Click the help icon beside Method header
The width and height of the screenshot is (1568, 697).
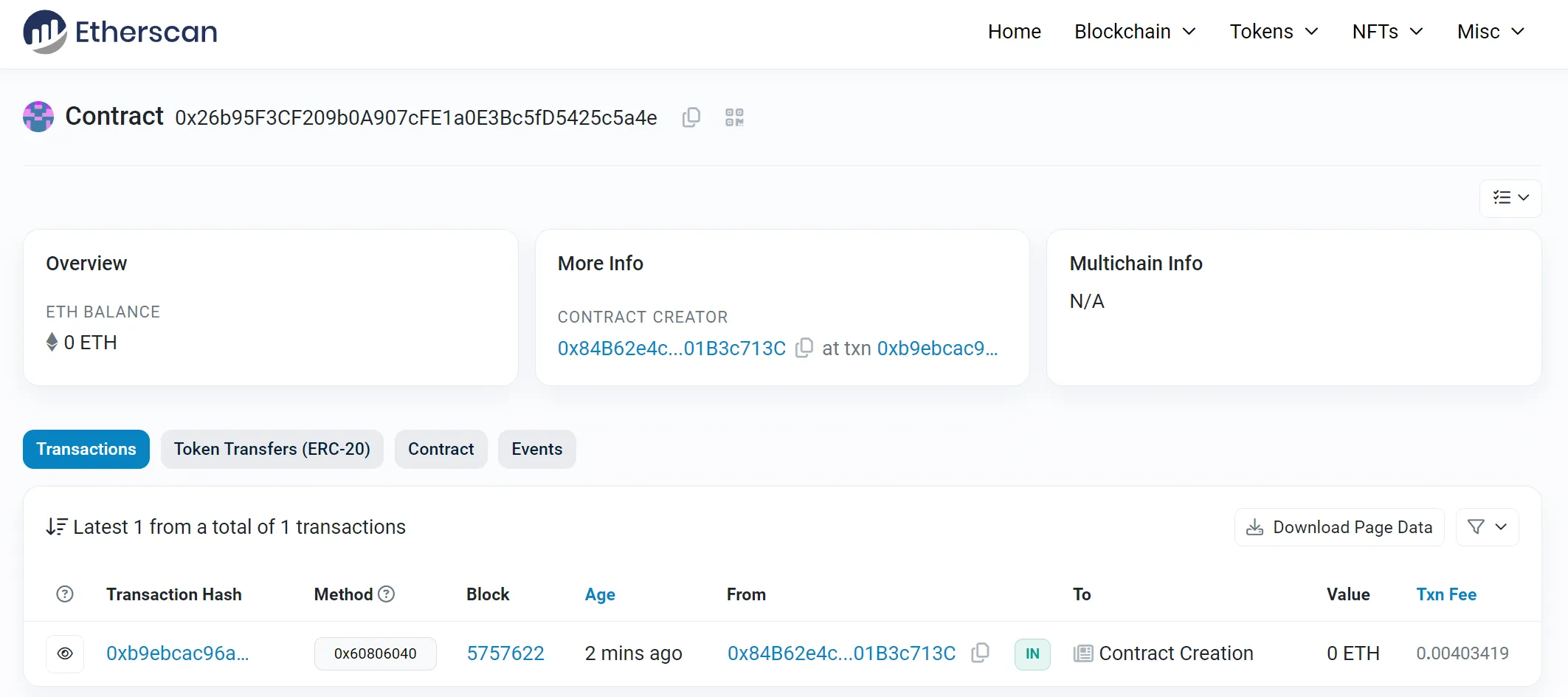coord(387,594)
